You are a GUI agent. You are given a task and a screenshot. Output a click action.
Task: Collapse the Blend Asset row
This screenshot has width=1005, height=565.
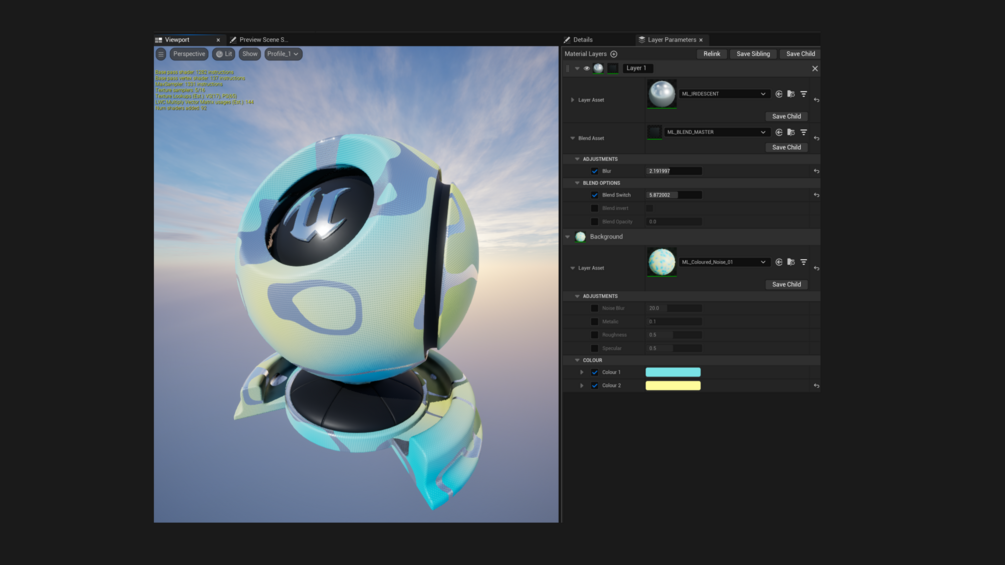pos(572,138)
